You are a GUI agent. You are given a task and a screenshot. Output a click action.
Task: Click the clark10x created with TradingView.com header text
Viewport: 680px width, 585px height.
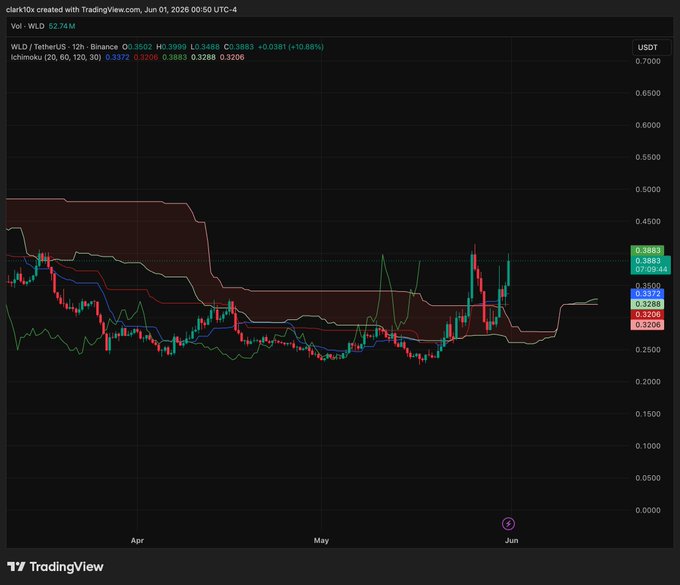(122, 10)
